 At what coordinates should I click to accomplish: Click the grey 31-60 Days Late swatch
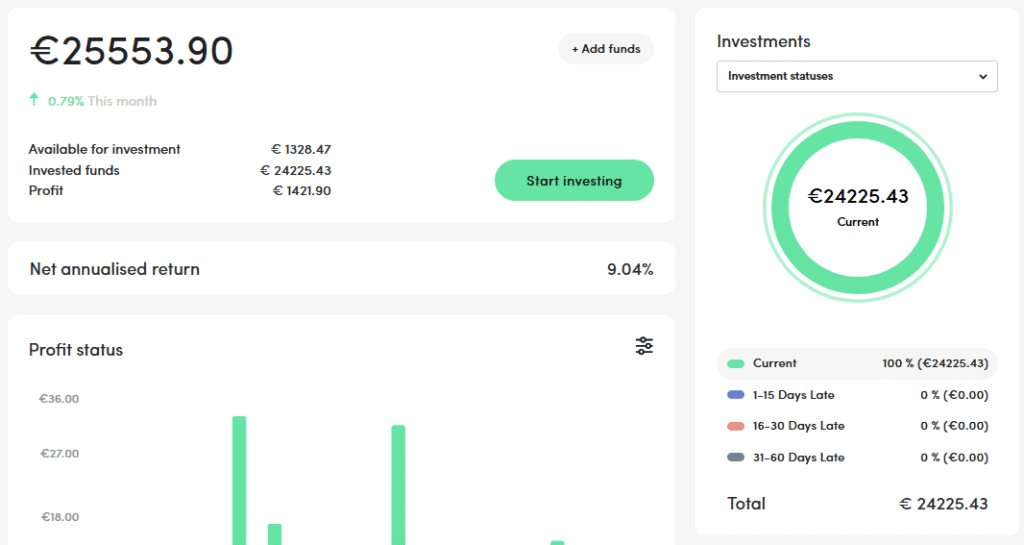click(x=735, y=458)
